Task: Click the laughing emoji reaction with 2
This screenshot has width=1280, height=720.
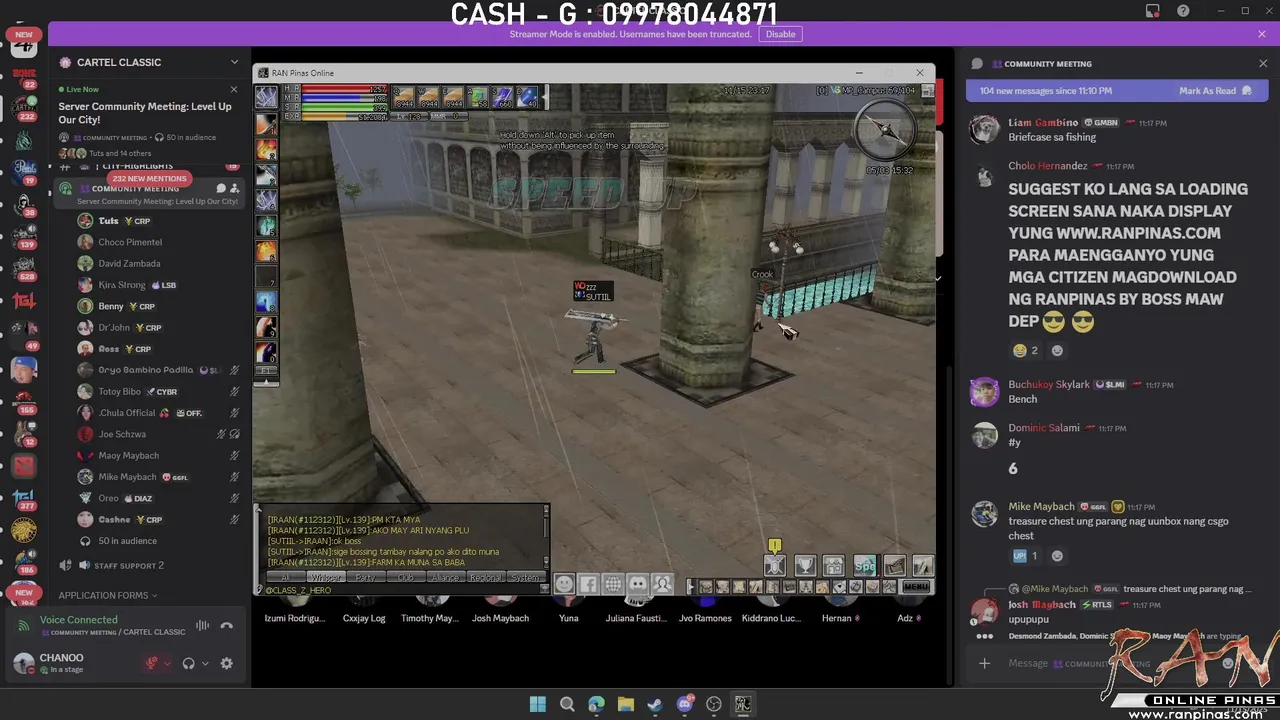Action: 1025,350
